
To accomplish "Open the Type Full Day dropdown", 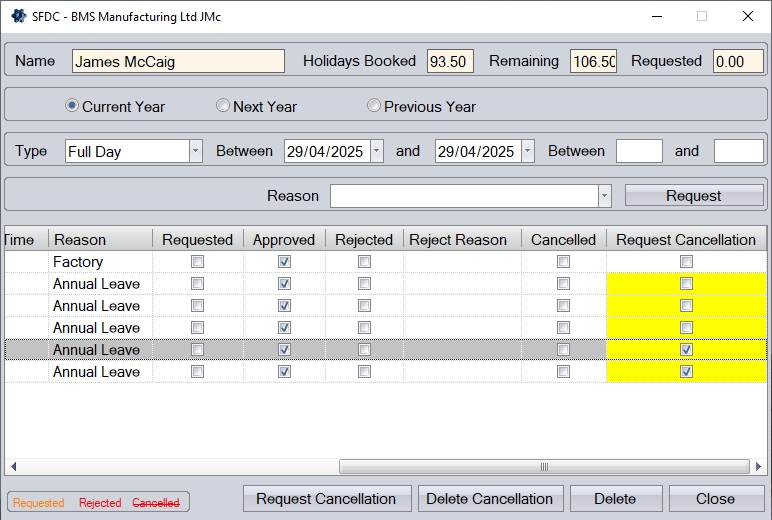I will click(195, 151).
